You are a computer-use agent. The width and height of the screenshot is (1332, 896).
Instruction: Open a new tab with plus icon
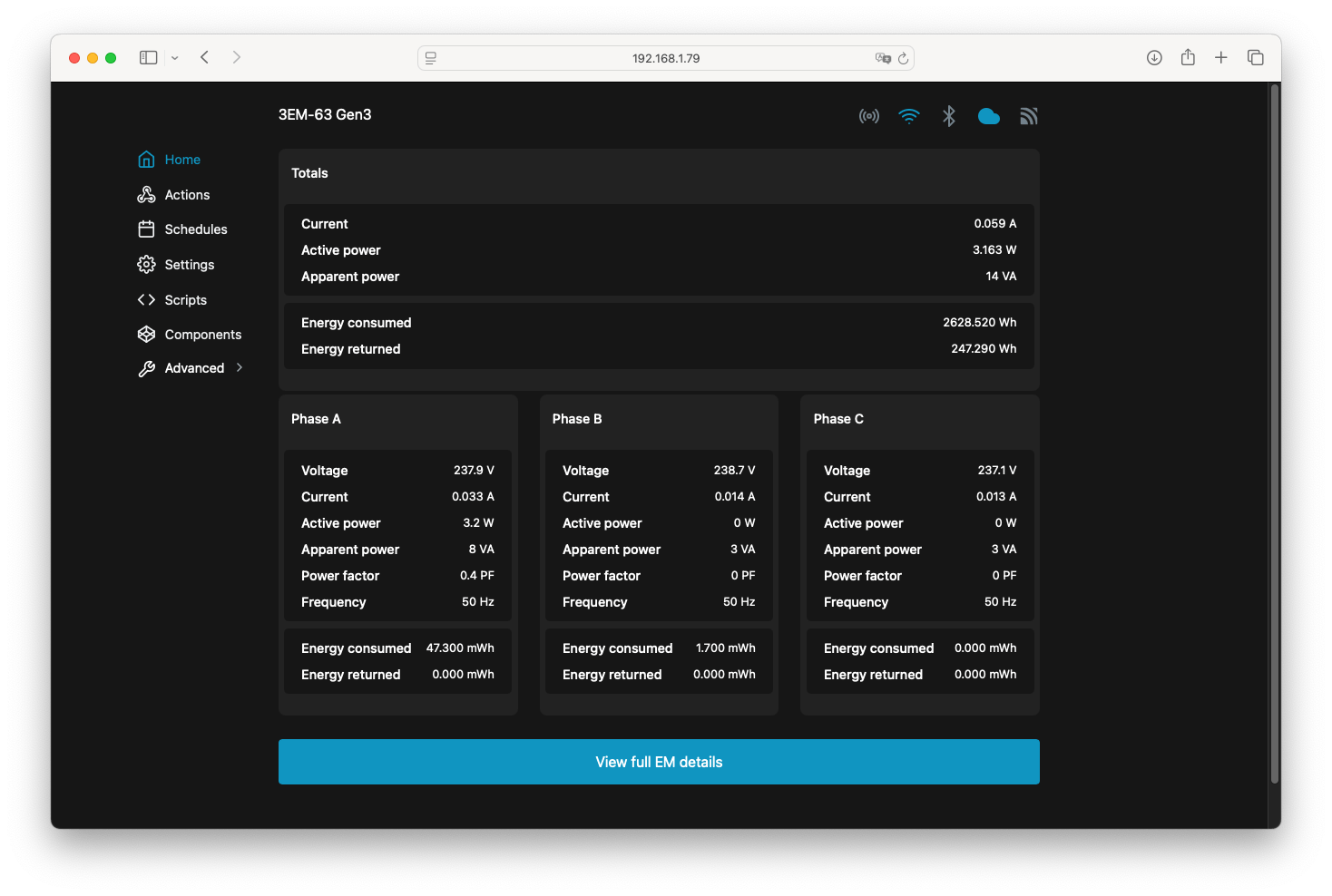pos(1221,58)
